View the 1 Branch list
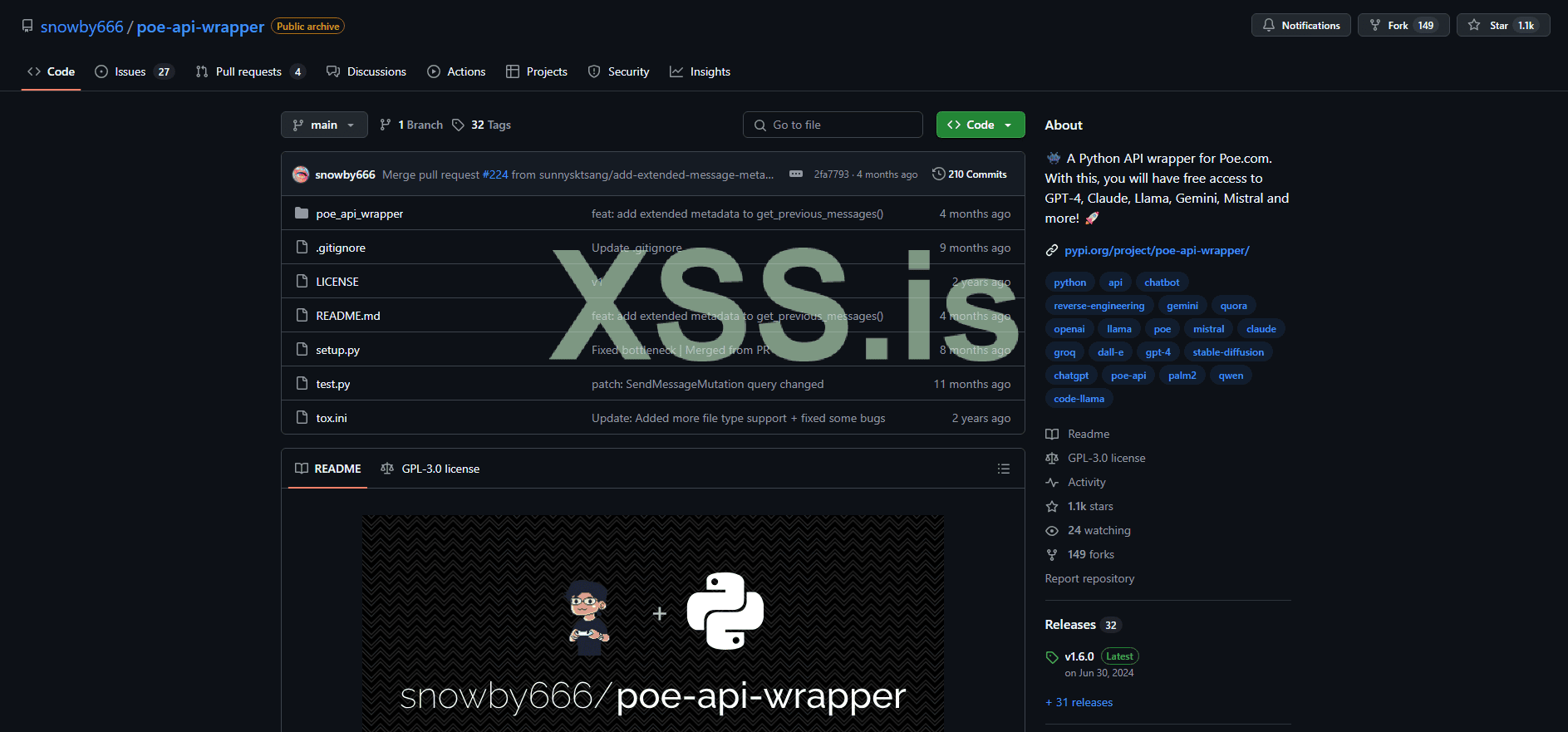Viewport: 1568px width, 732px height. point(411,125)
